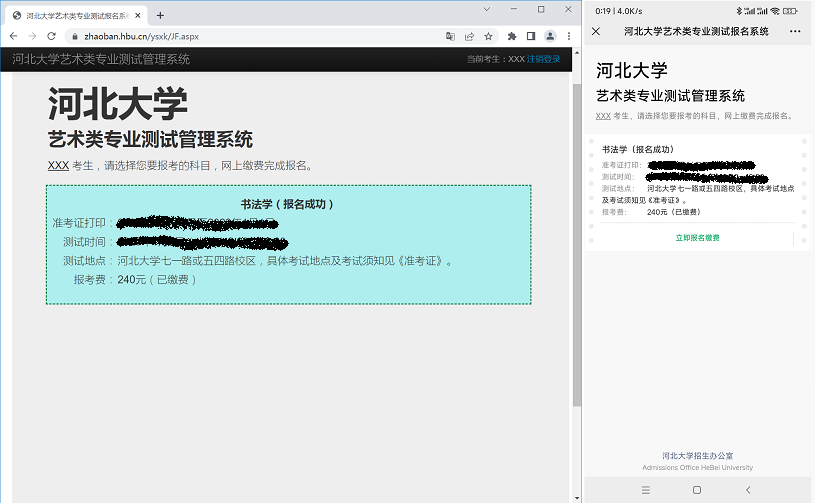Tap 立即报名缴费 button on phone
The width and height of the screenshot is (815, 503).
[x=698, y=238]
